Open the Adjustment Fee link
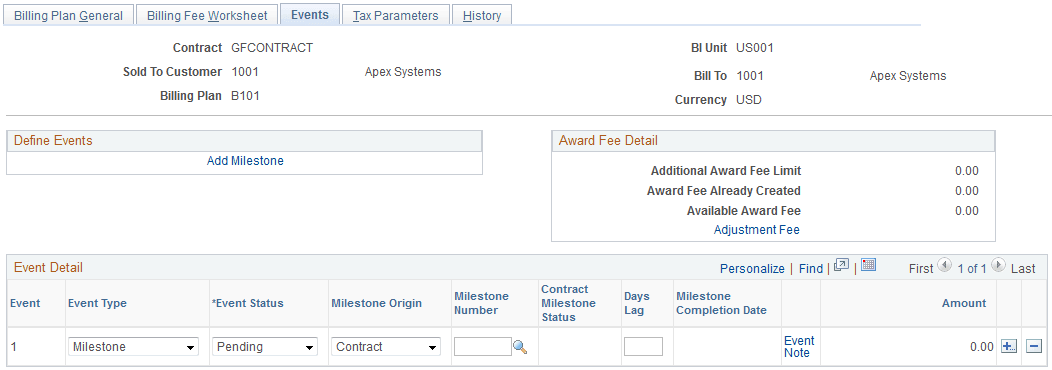The height and width of the screenshot is (370, 1052). 757,230
